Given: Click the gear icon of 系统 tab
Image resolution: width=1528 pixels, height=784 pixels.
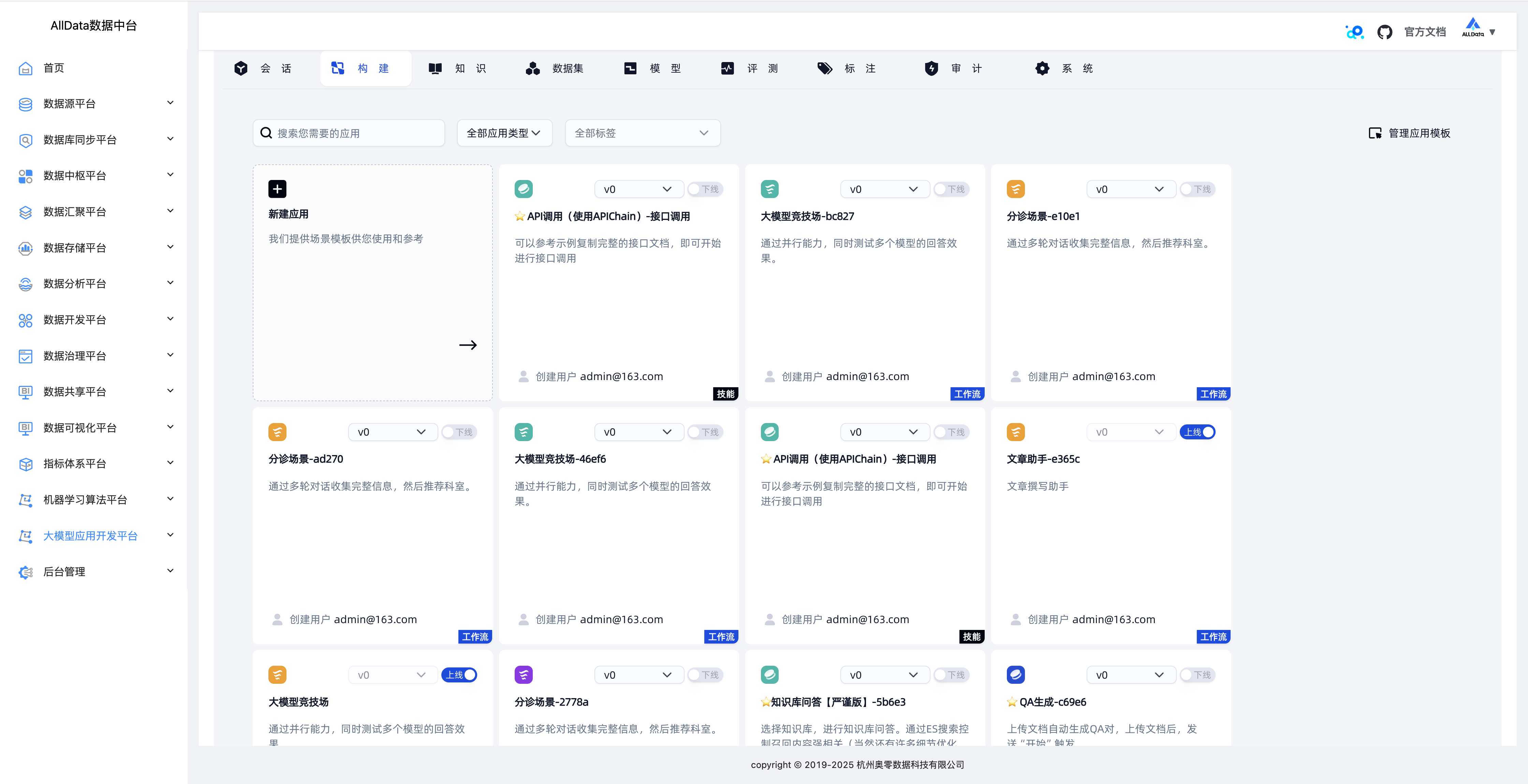Looking at the screenshot, I should pyautogui.click(x=1042, y=68).
